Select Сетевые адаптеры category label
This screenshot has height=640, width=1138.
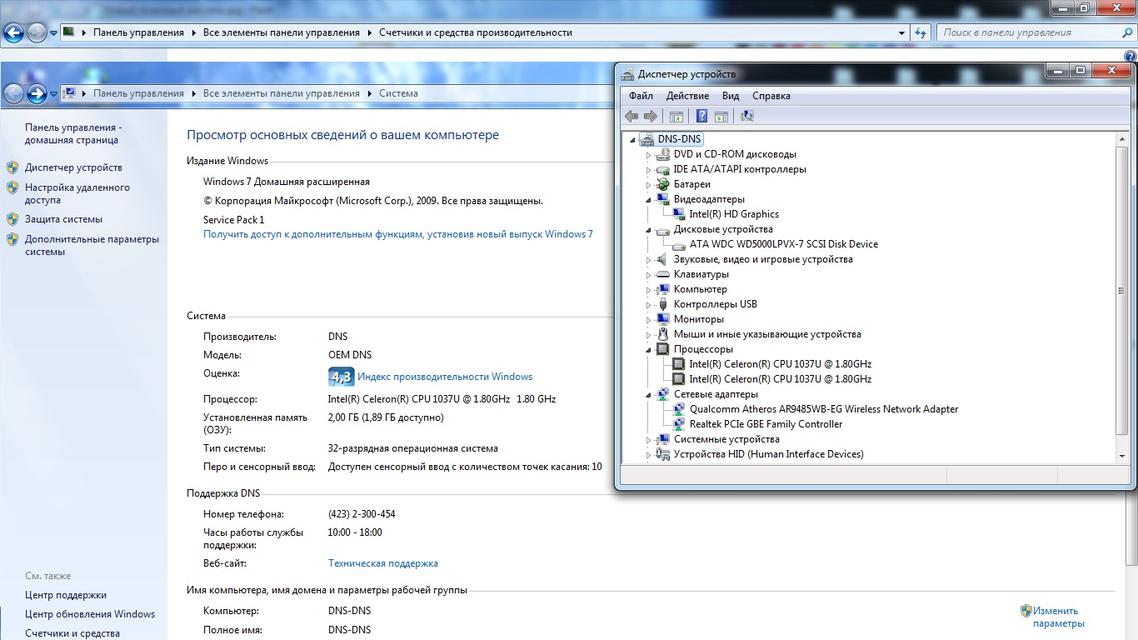pos(716,395)
